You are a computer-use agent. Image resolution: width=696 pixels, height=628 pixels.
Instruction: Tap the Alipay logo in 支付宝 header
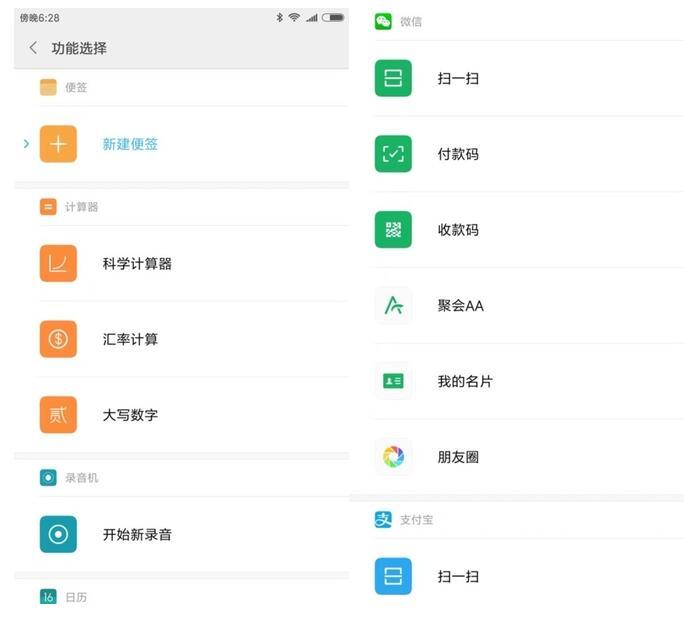coord(383,519)
